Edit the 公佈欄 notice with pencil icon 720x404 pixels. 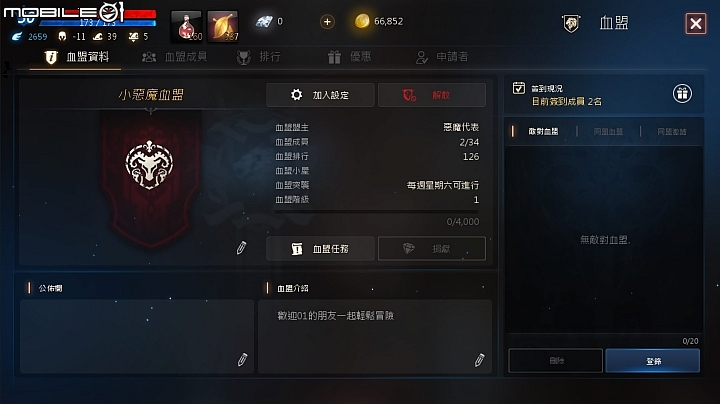tap(242, 359)
